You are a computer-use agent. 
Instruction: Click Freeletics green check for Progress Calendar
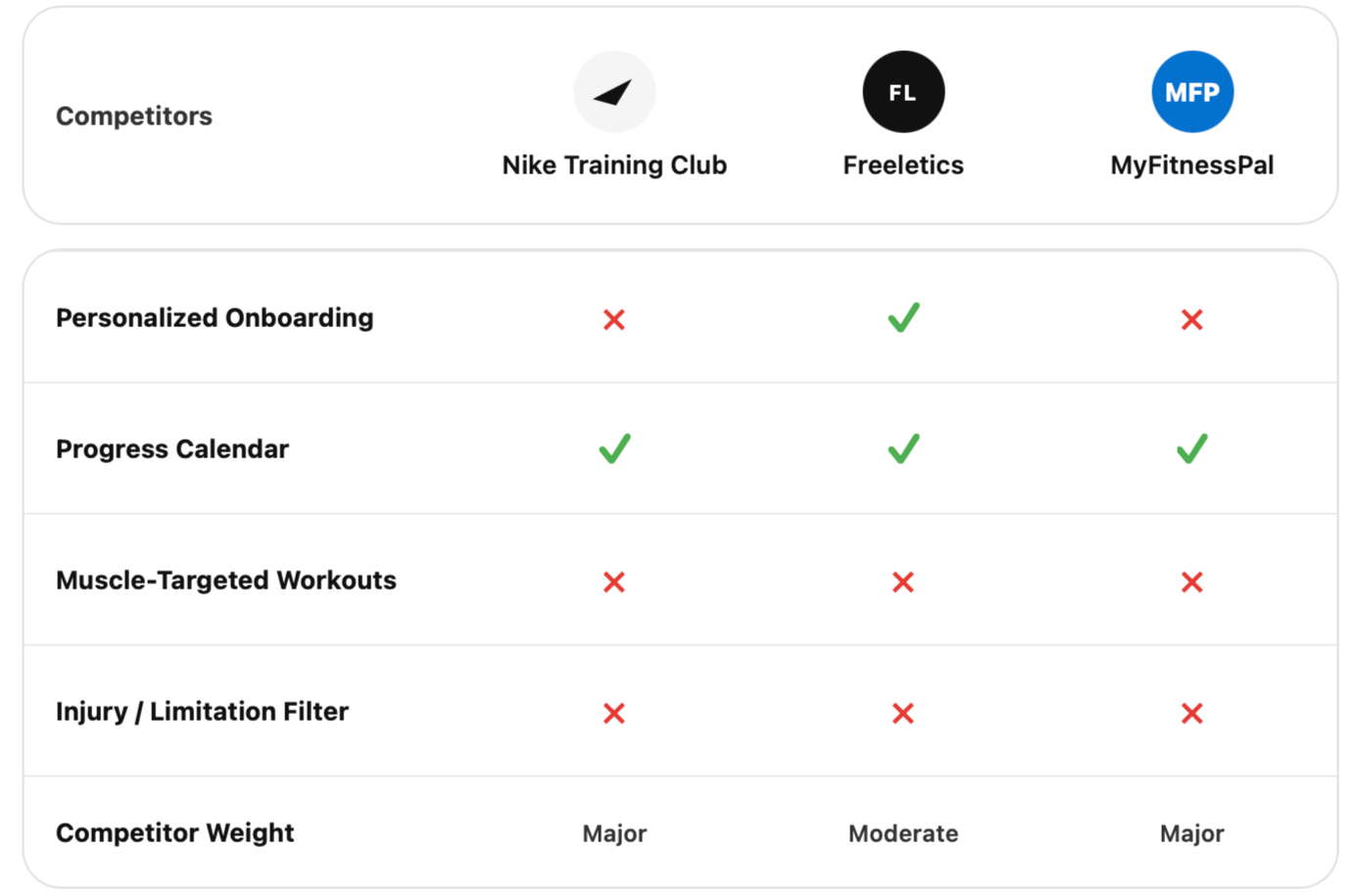coord(903,448)
